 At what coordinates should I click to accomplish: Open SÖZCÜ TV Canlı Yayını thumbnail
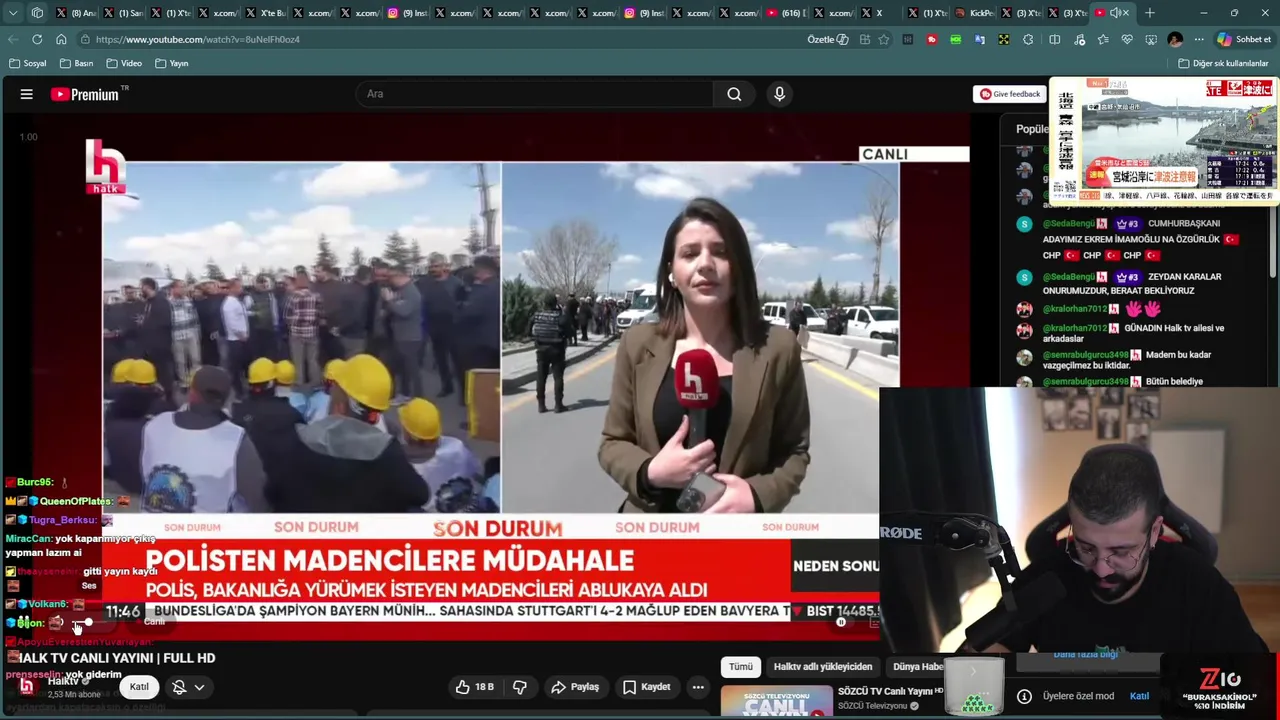(777, 701)
